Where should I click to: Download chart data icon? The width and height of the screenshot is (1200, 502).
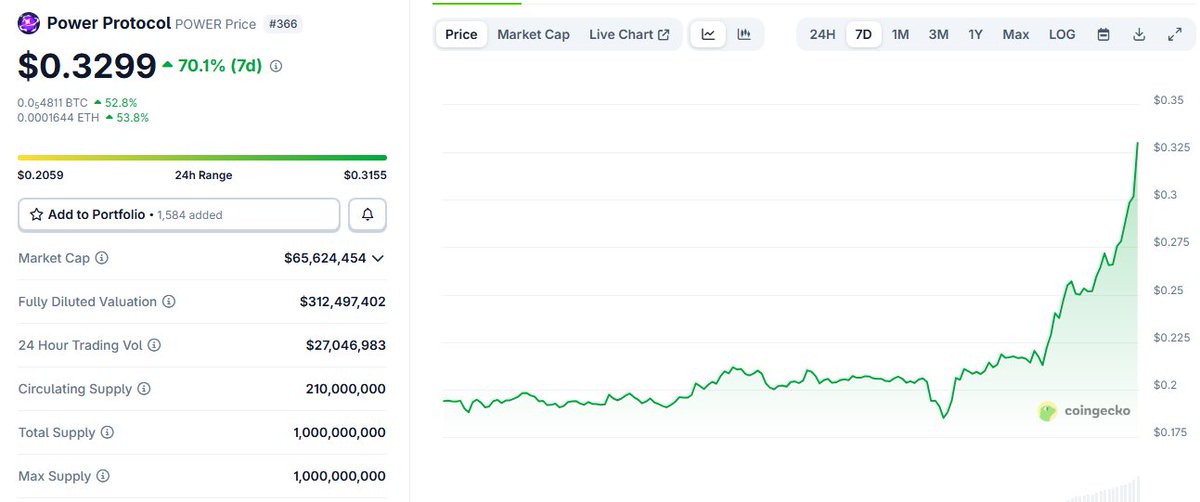[x=1139, y=34]
